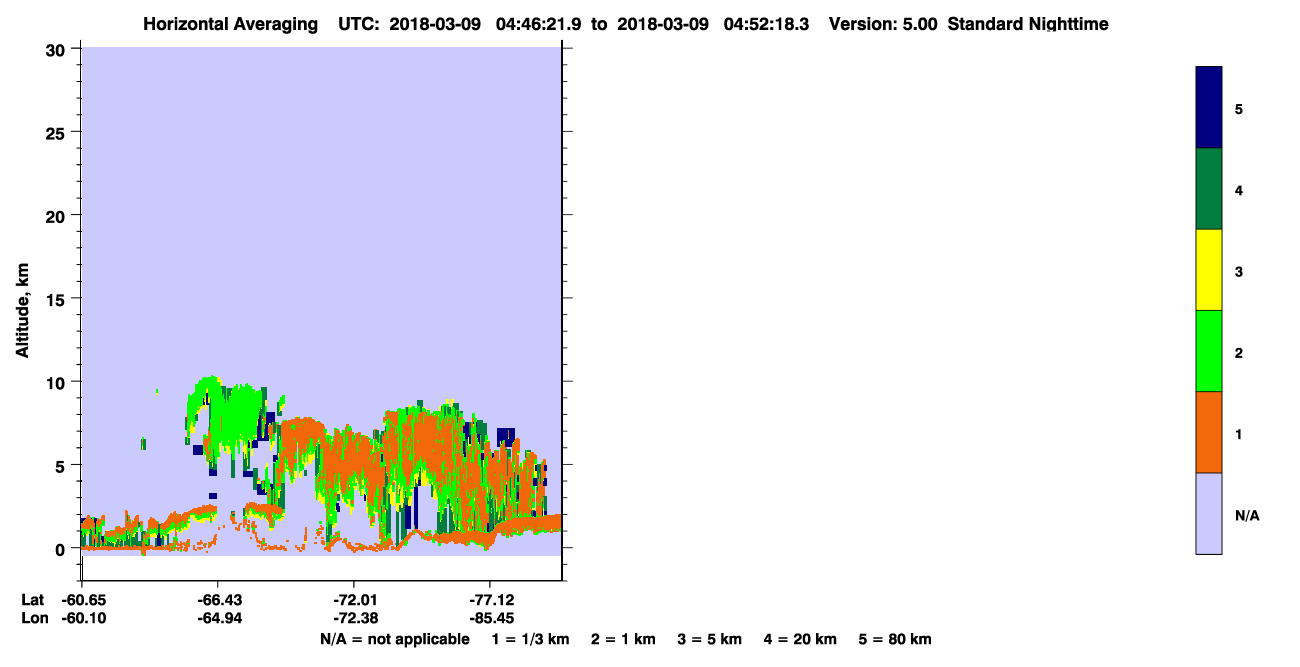
Task: Click the latitude value '-66.43'
Action: [x=218, y=600]
